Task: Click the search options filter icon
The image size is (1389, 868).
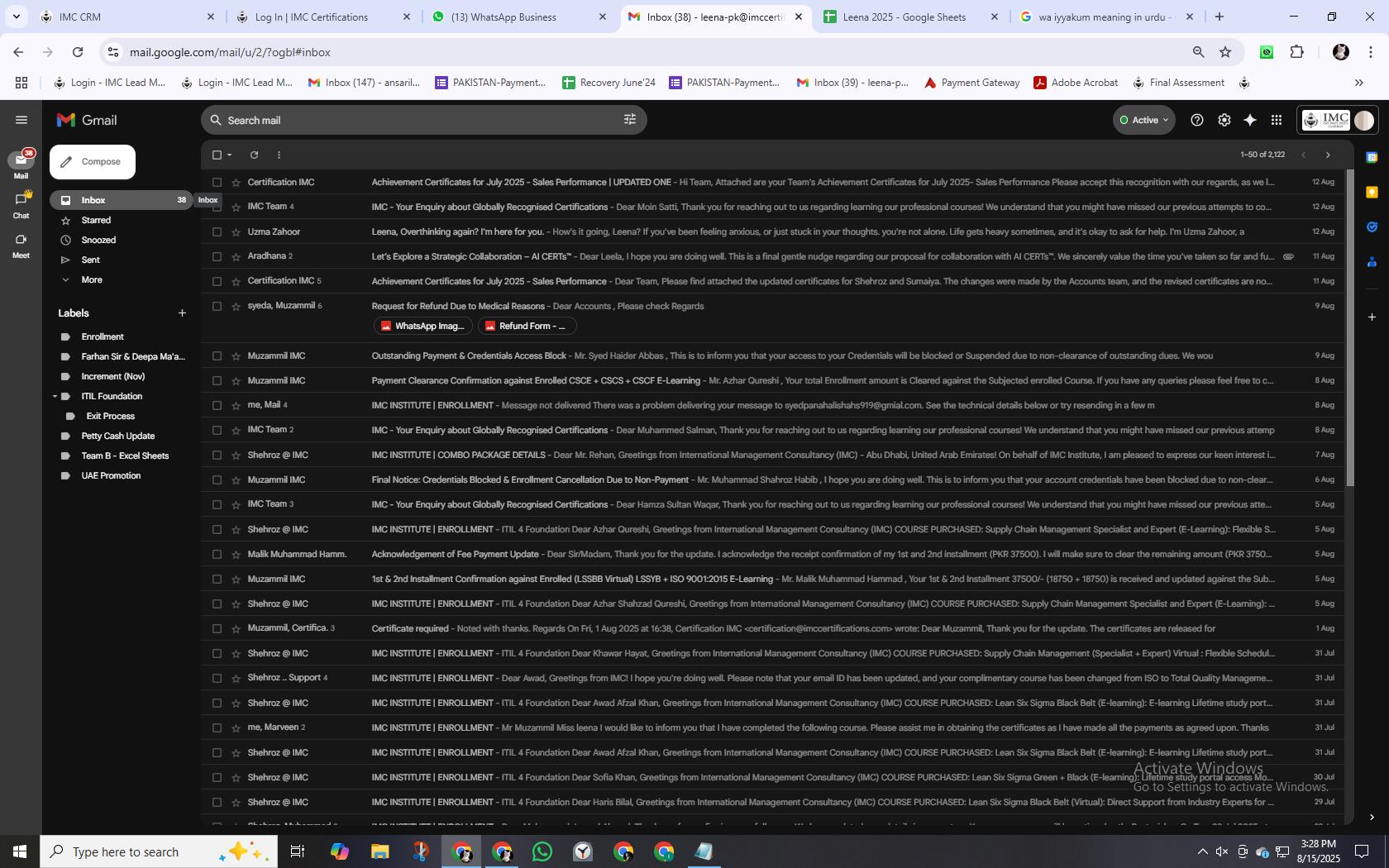Action: (x=630, y=120)
